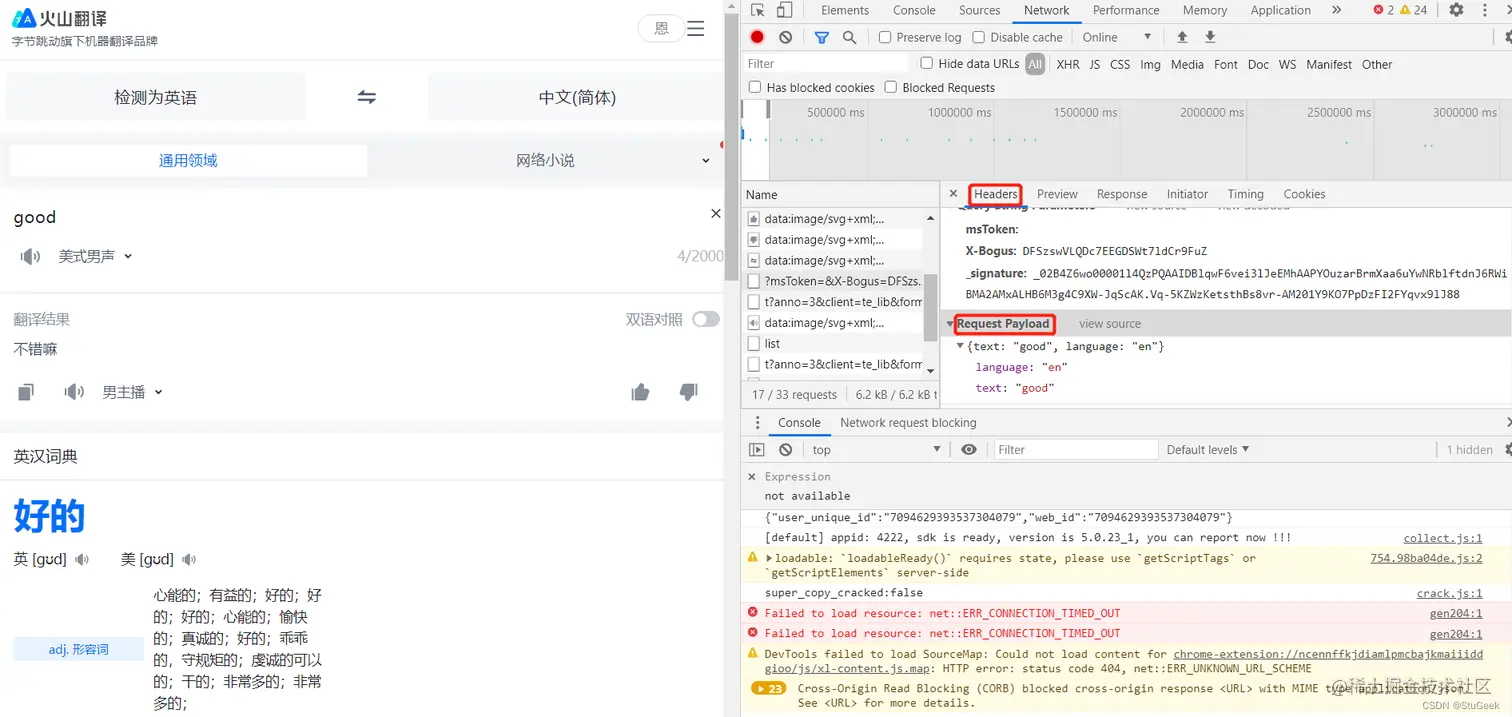Remove the live expression
This screenshot has height=717, width=1512.
tap(752, 477)
